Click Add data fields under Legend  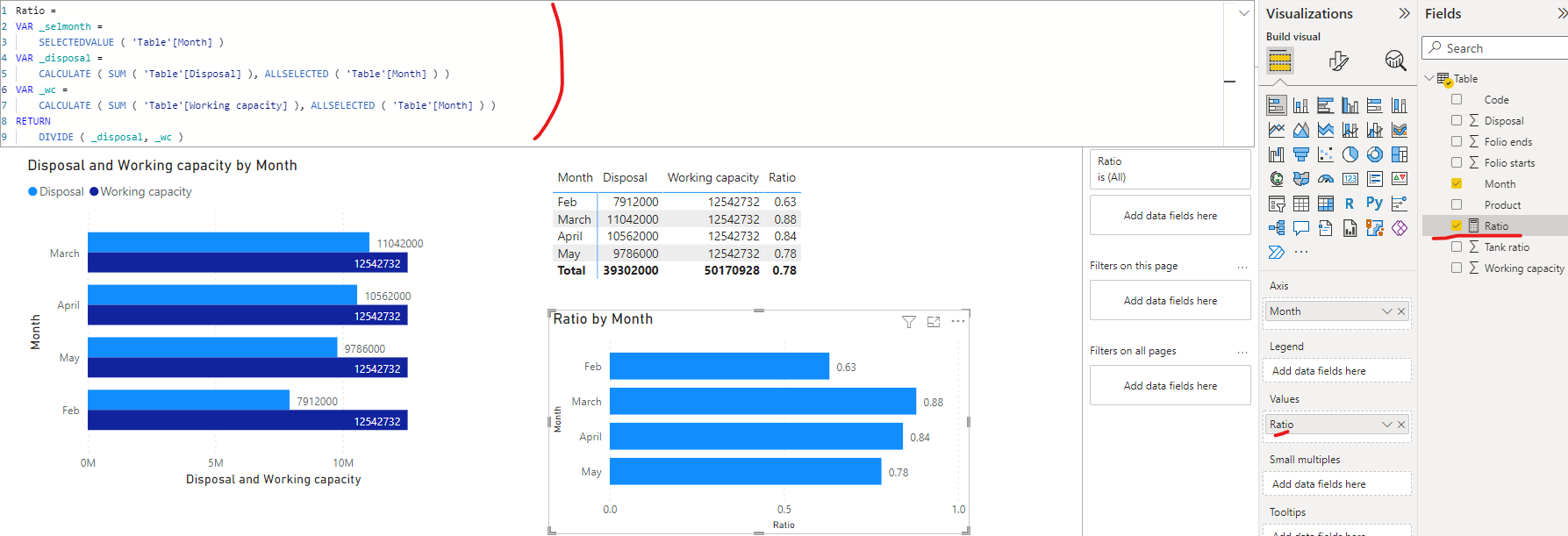(1336, 371)
